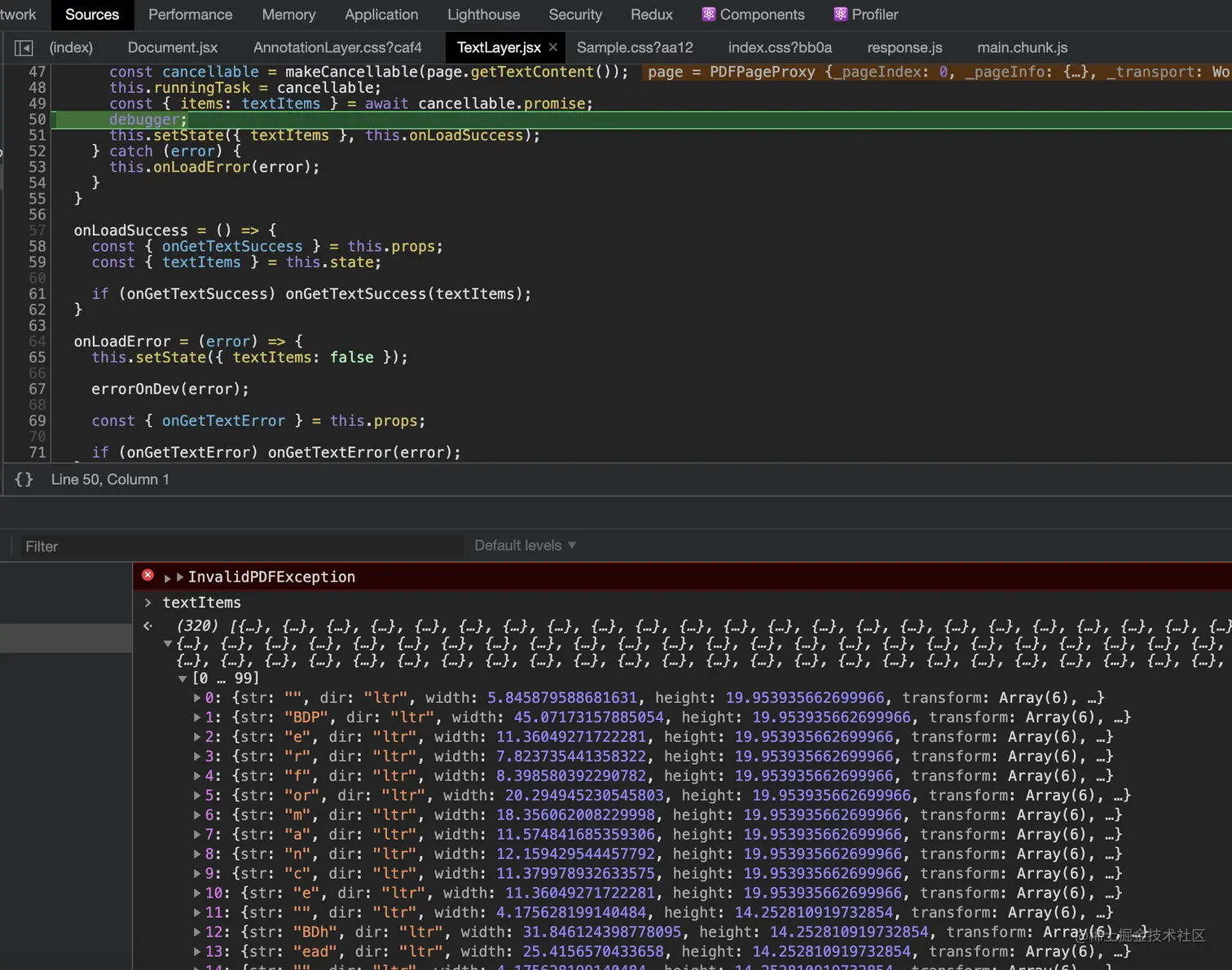Collapse the [0 … 99] array range

pos(183,678)
